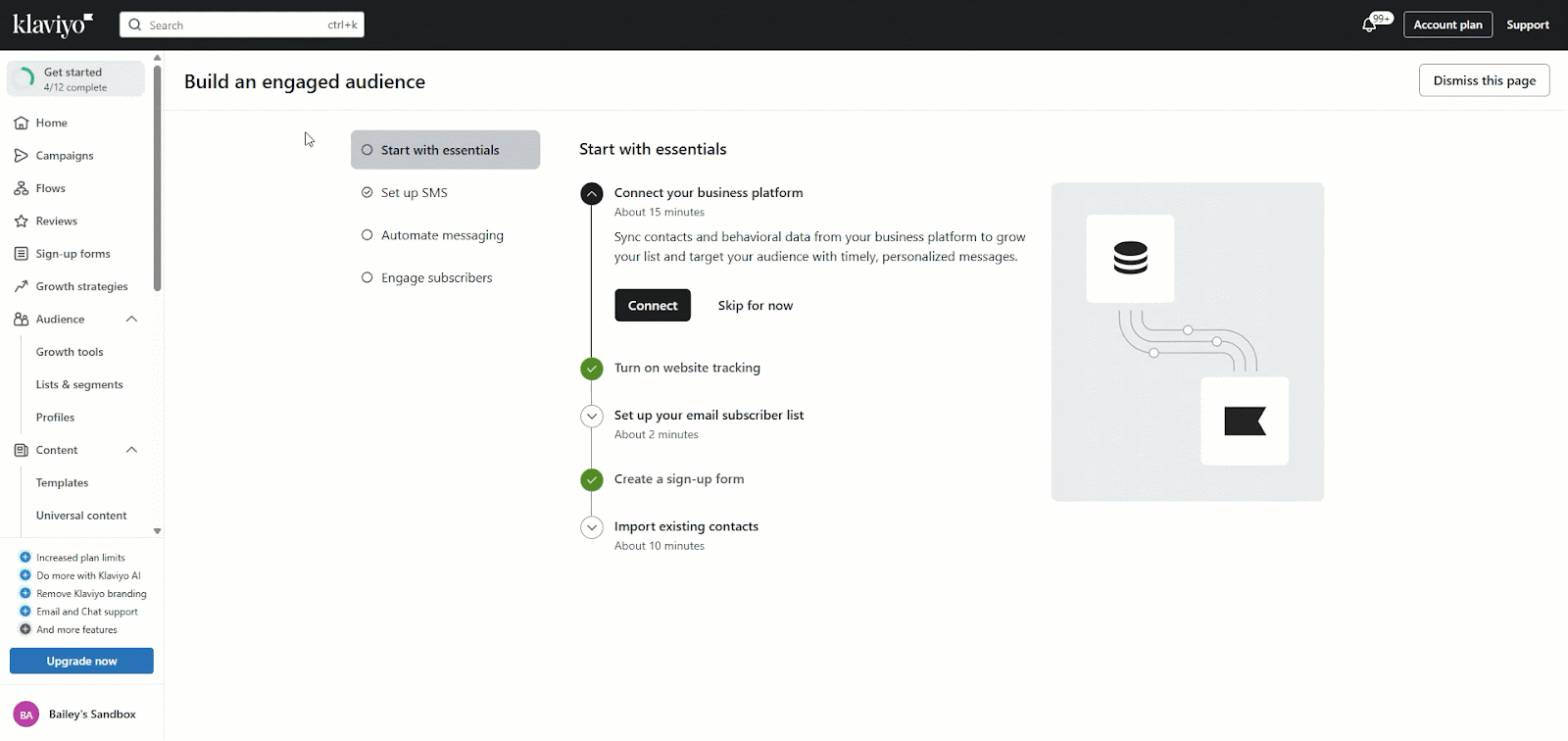The height and width of the screenshot is (741, 1568).
Task: Expand Import existing contacts step
Action: click(x=592, y=528)
